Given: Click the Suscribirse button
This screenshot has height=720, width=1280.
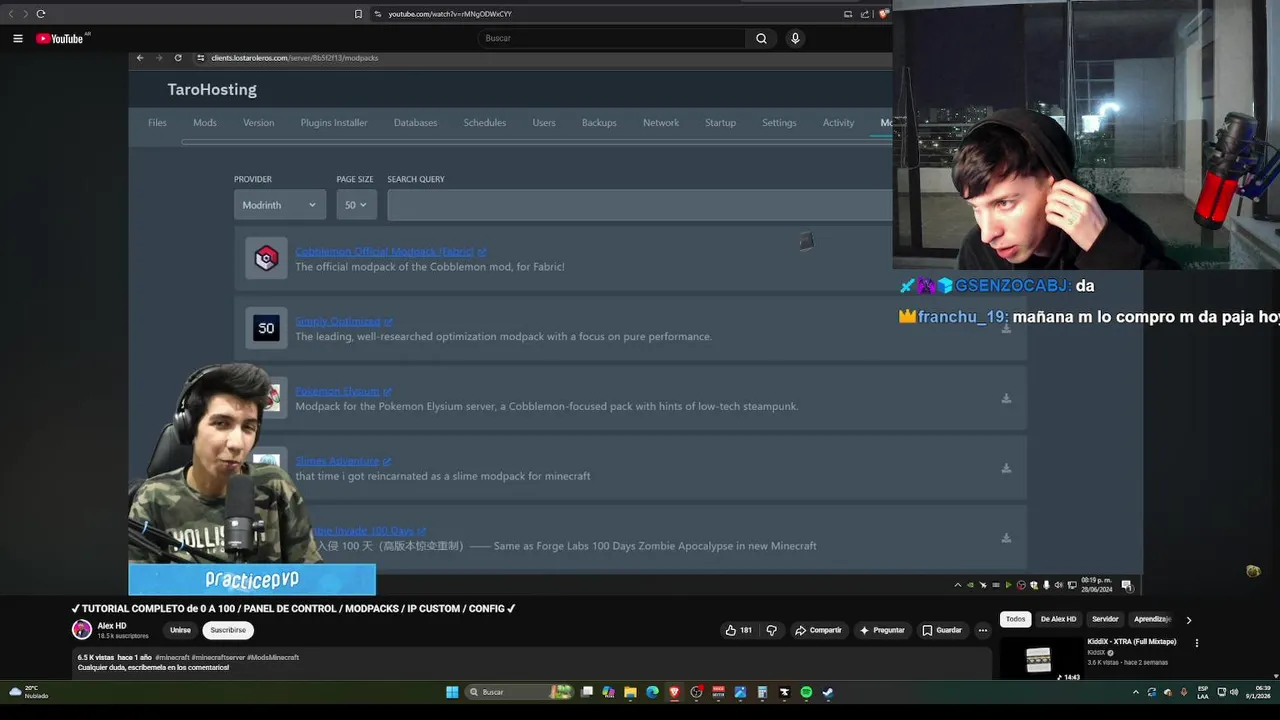Looking at the screenshot, I should coord(228,630).
